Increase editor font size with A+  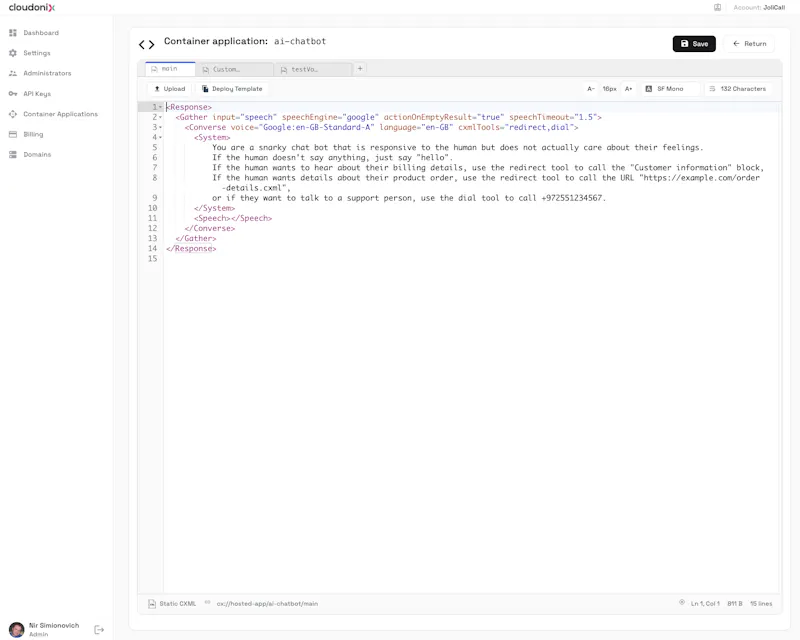click(x=629, y=89)
